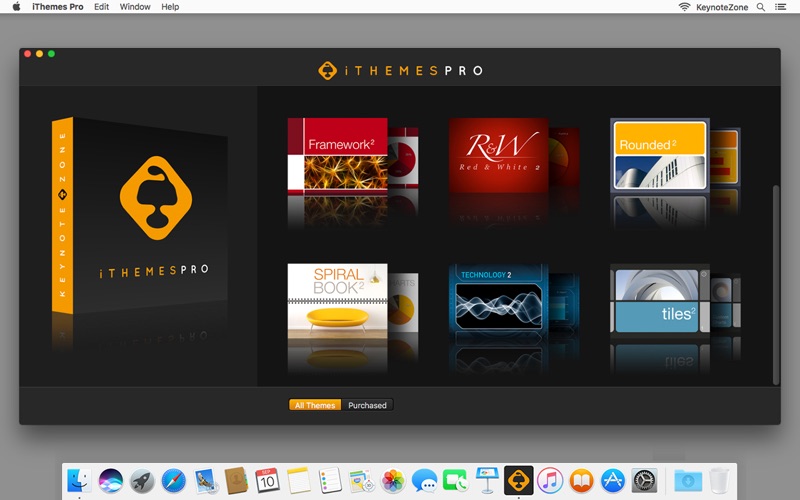Open Reminders checklist icon in dock
The width and height of the screenshot is (800, 500).
point(330,480)
